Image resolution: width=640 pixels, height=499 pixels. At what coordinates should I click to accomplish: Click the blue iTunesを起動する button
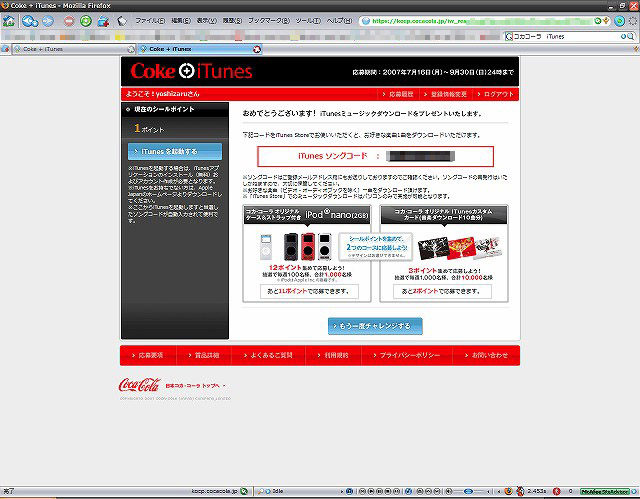[x=175, y=151]
